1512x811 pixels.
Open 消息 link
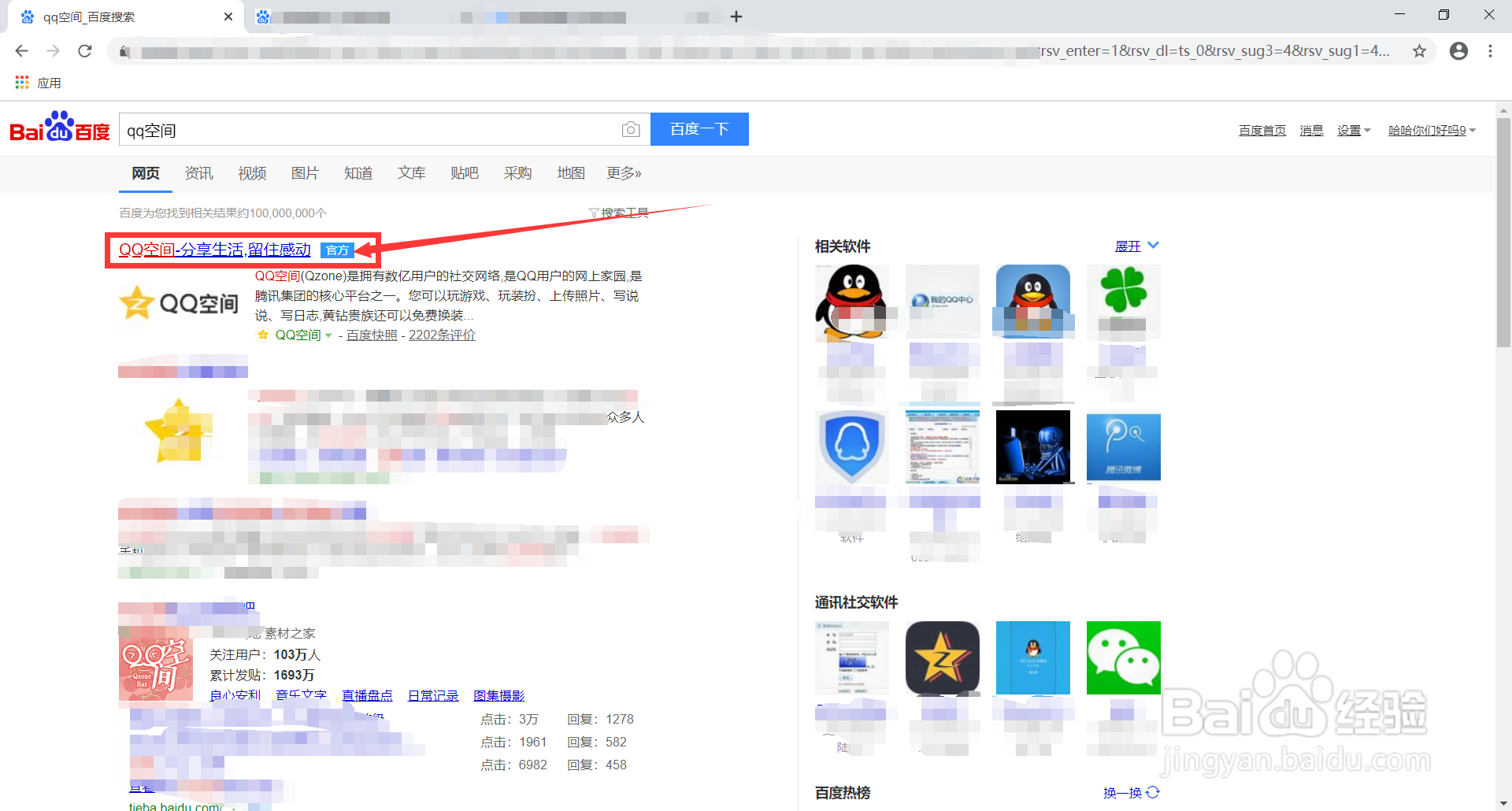(1311, 131)
